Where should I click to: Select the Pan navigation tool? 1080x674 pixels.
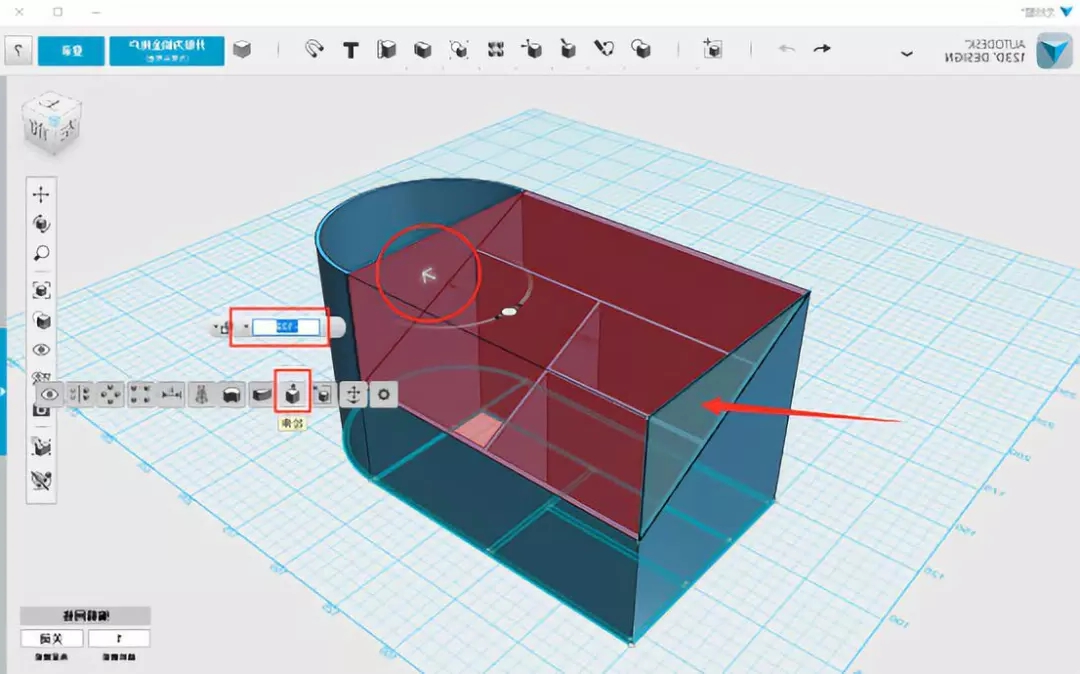pyautogui.click(x=41, y=194)
